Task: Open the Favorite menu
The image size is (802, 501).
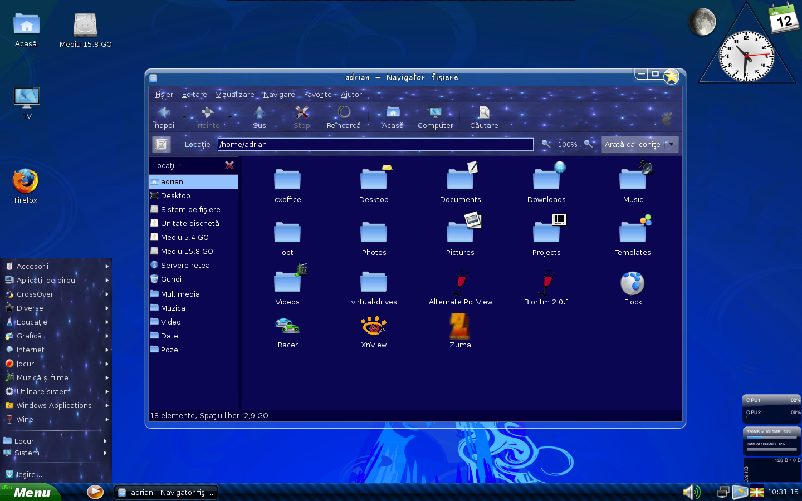Action: (318, 95)
